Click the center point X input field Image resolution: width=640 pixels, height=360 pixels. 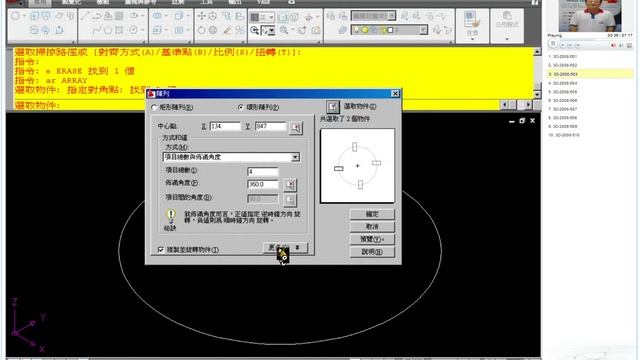click(225, 127)
